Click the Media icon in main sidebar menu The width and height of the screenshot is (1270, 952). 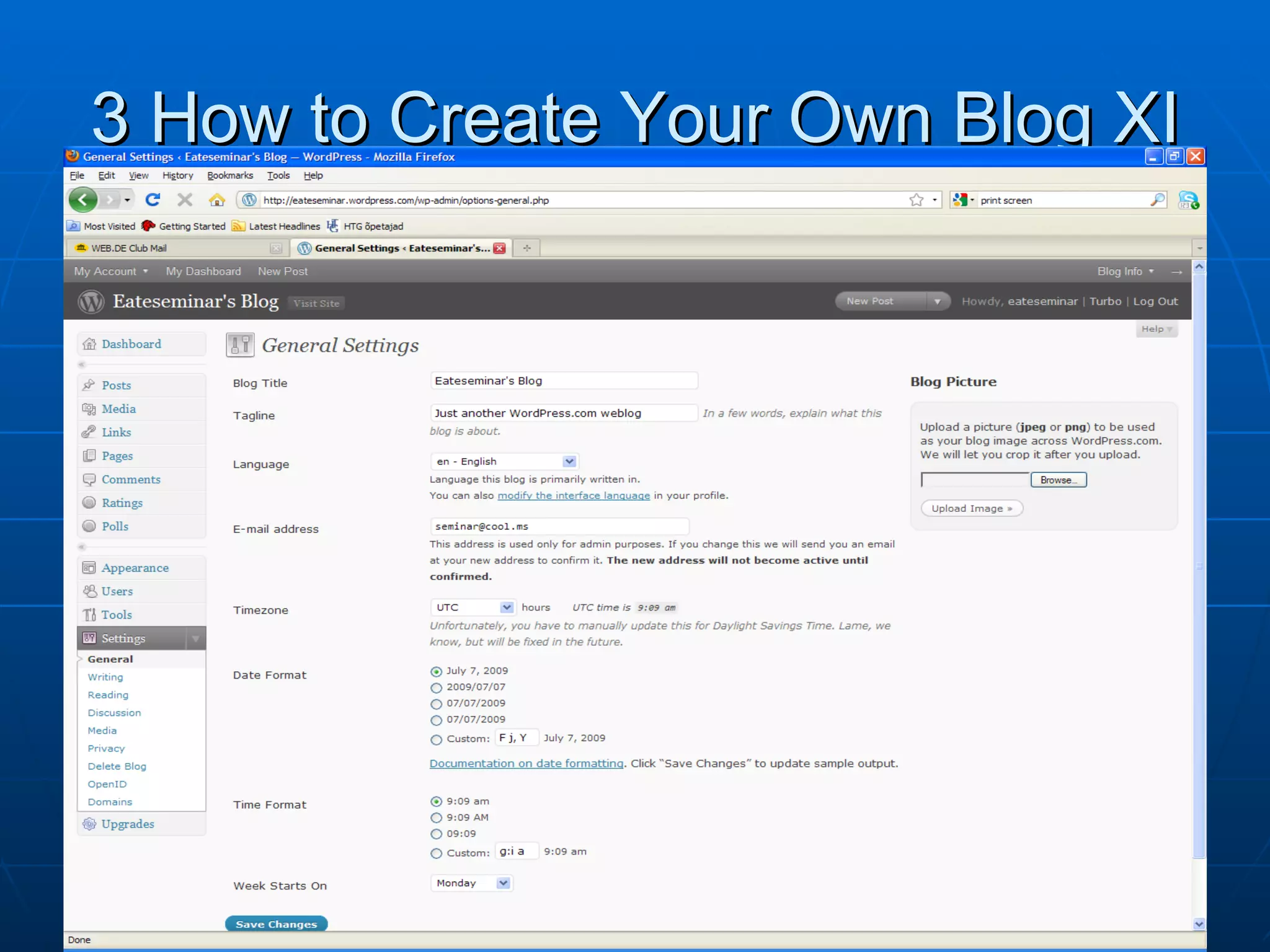89,408
